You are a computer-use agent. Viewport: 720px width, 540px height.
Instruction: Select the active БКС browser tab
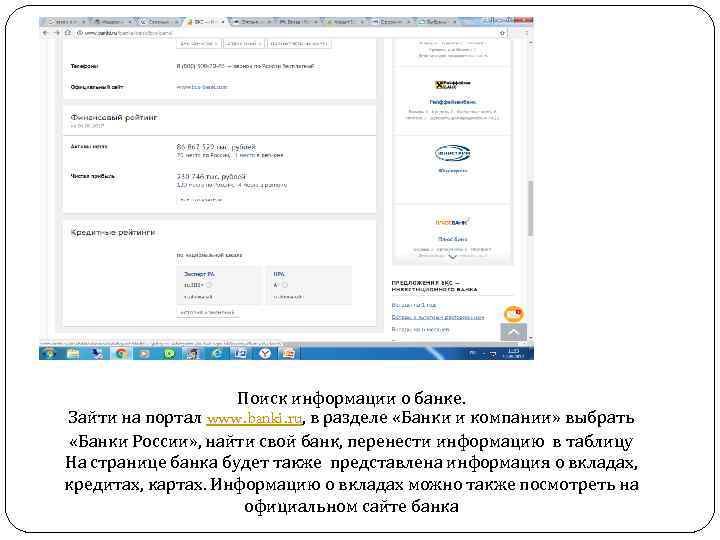206,22
